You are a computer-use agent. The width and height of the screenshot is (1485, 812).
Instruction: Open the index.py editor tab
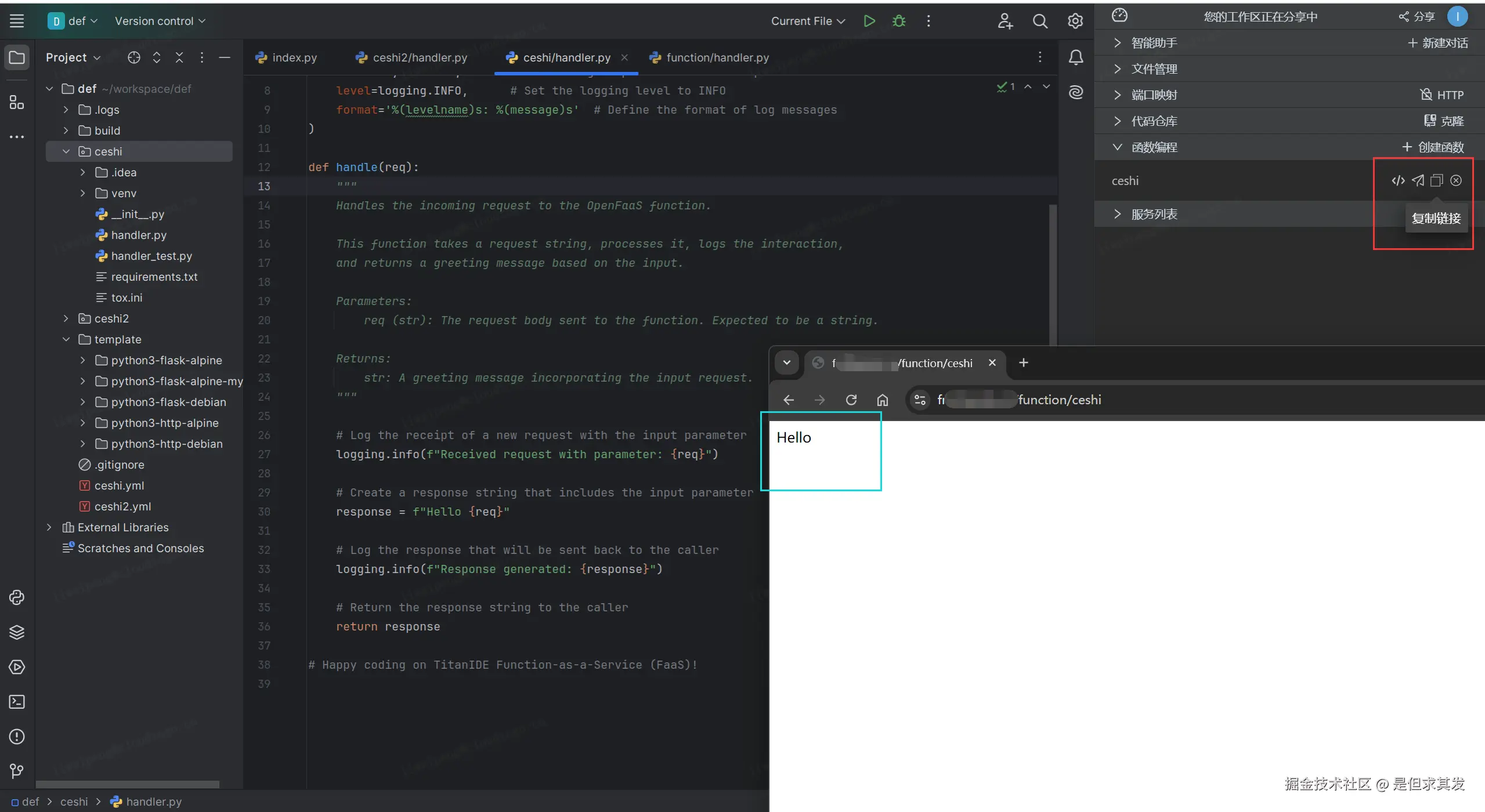point(294,57)
